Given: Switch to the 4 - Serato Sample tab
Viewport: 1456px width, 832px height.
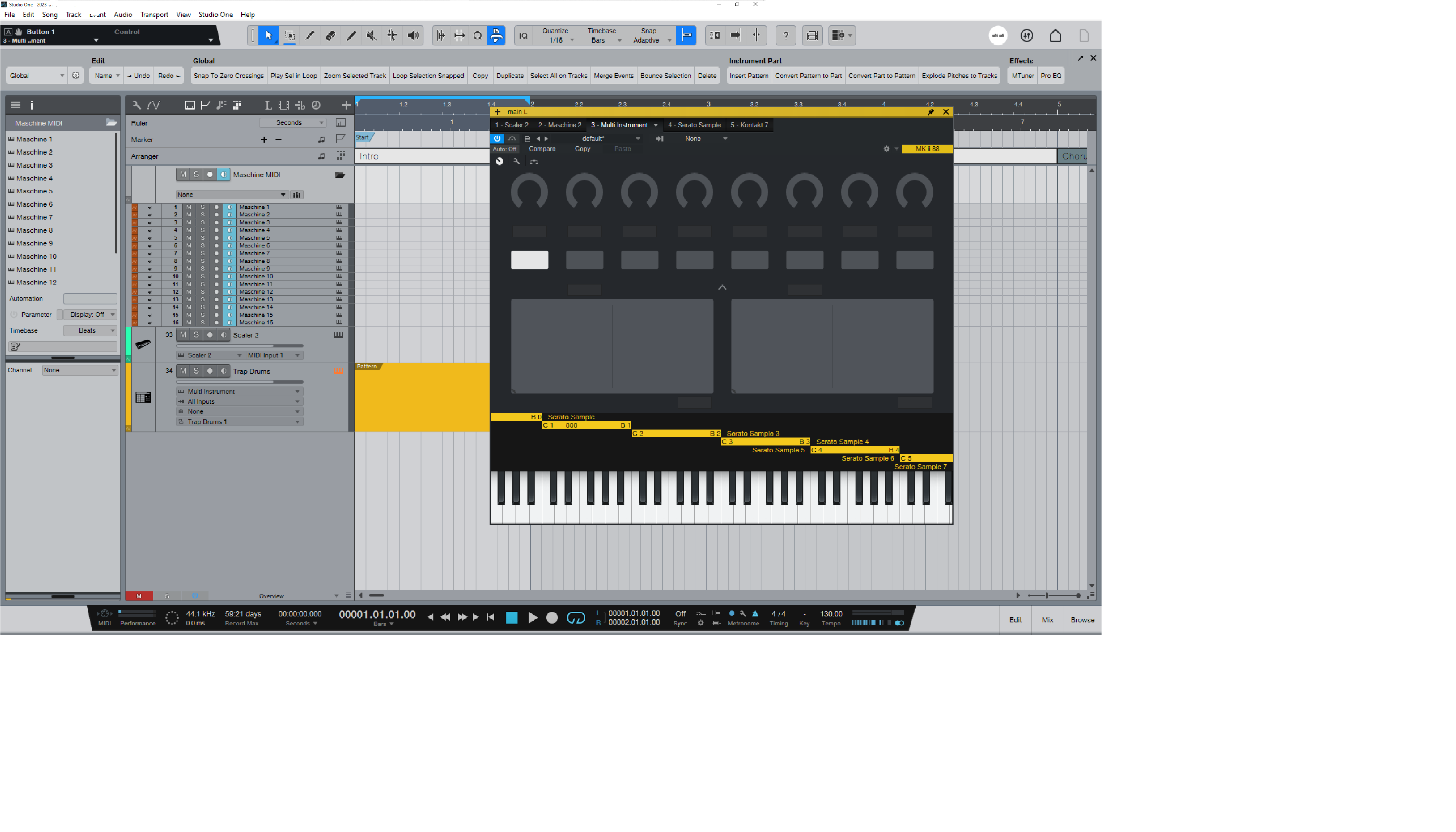Looking at the screenshot, I should [694, 125].
